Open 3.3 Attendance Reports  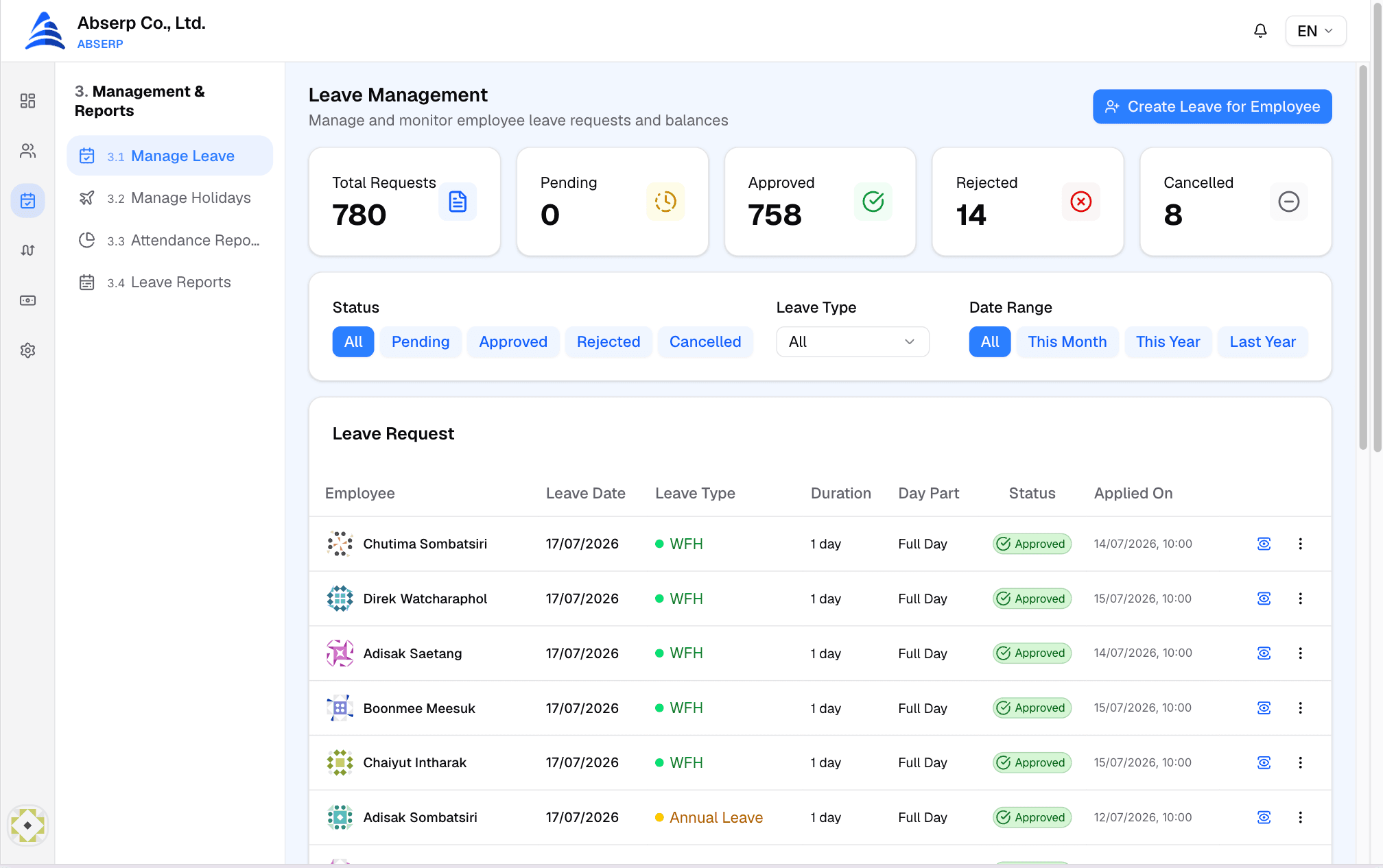point(169,241)
